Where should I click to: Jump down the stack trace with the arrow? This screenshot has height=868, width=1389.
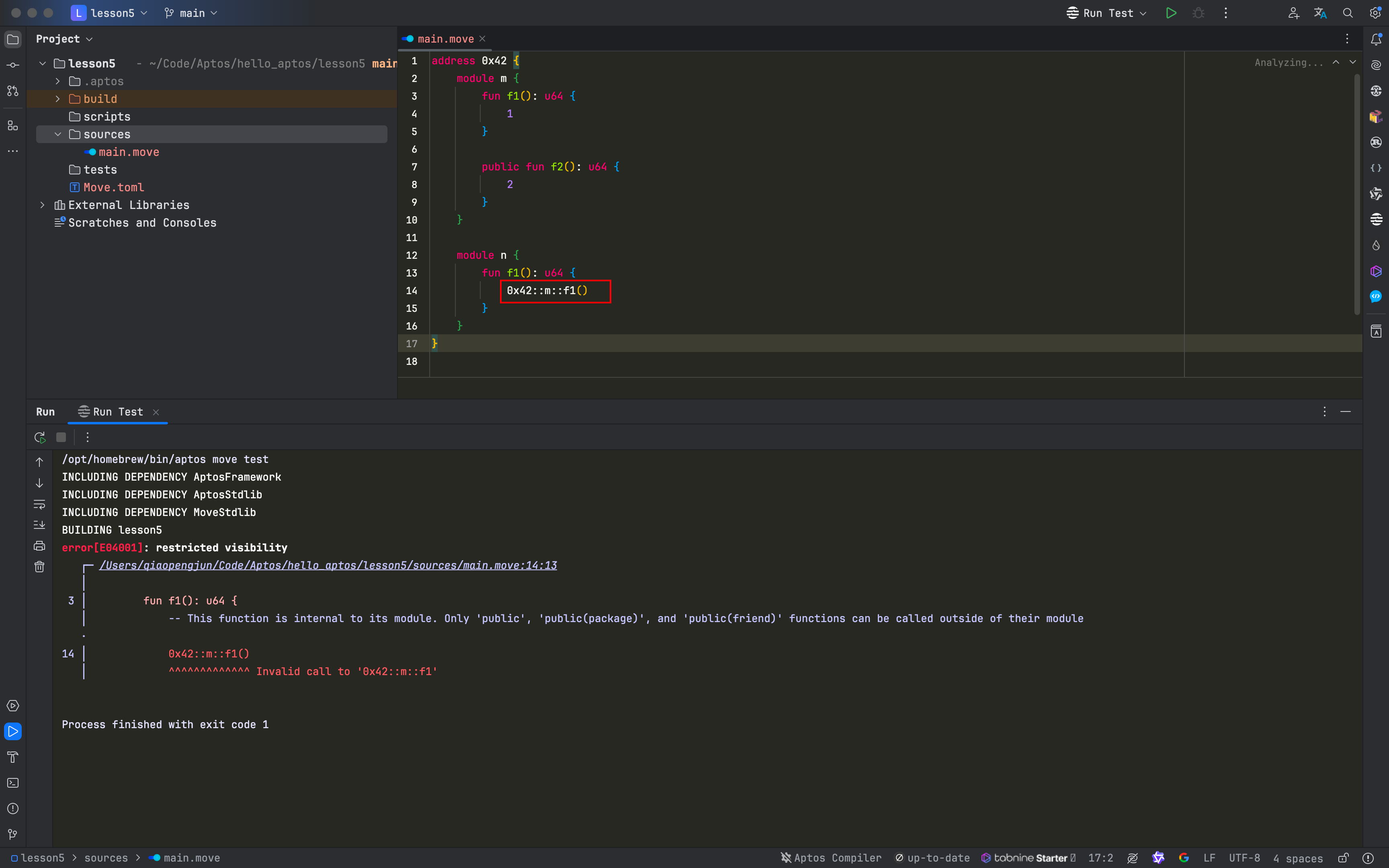tap(39, 483)
